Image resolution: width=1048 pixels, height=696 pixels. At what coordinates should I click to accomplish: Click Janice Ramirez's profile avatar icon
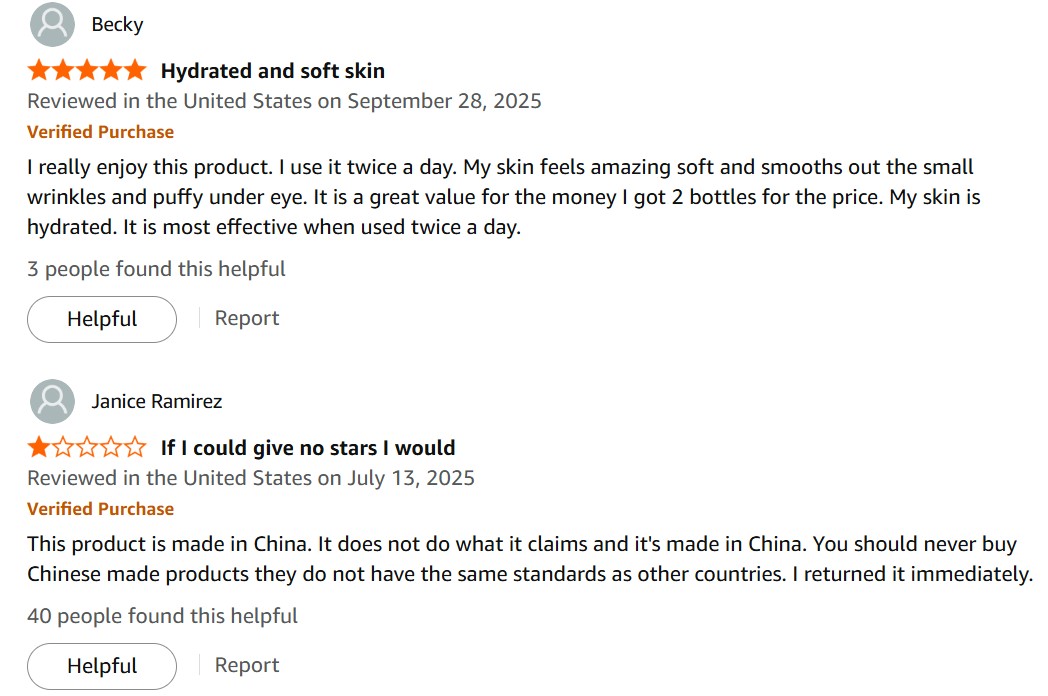coord(52,401)
